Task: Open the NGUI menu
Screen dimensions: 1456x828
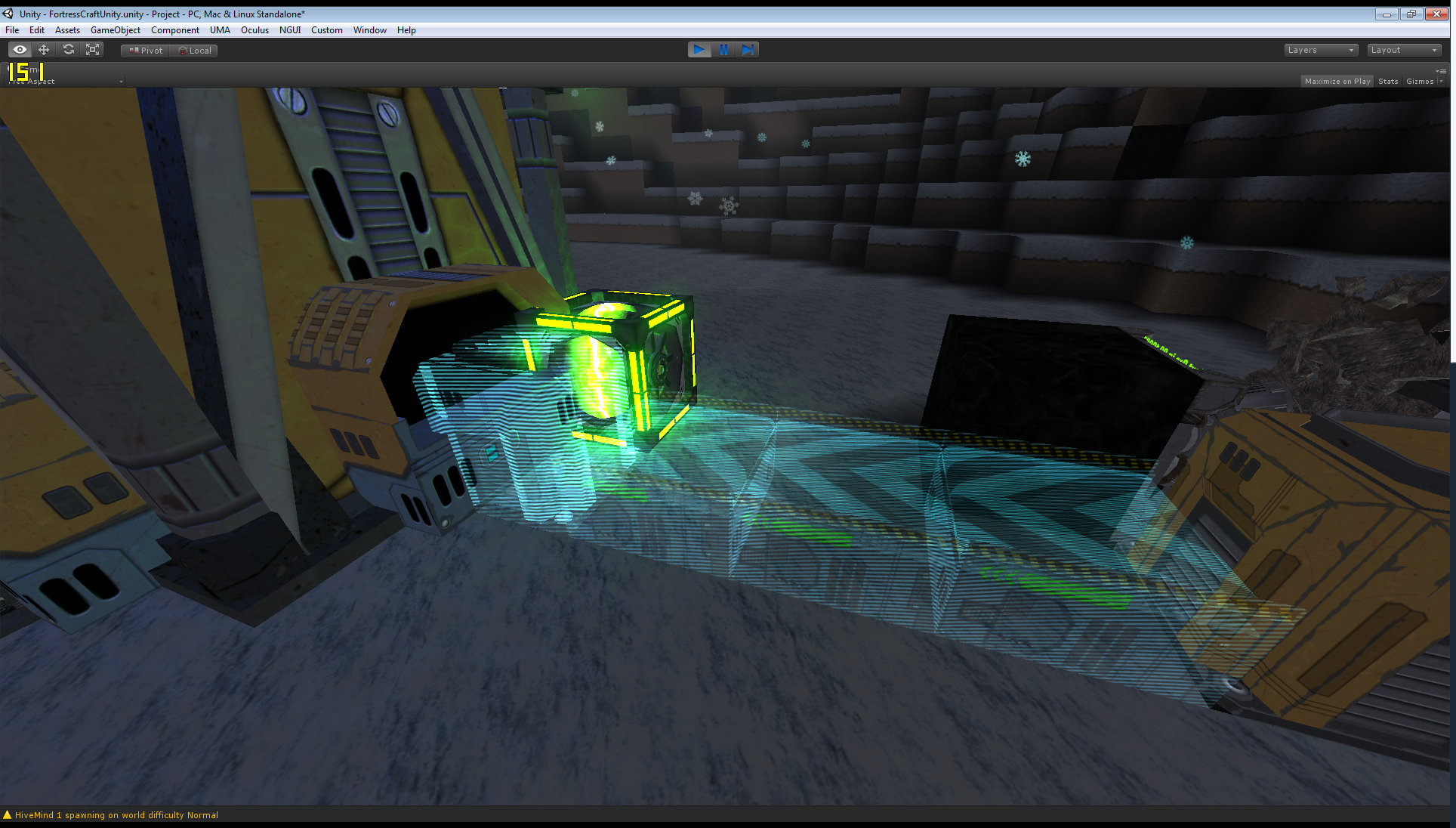Action: pos(289,30)
